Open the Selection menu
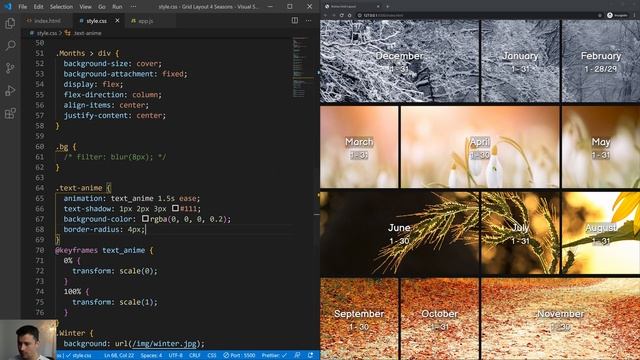The height and width of the screenshot is (360, 640). tap(61, 7)
